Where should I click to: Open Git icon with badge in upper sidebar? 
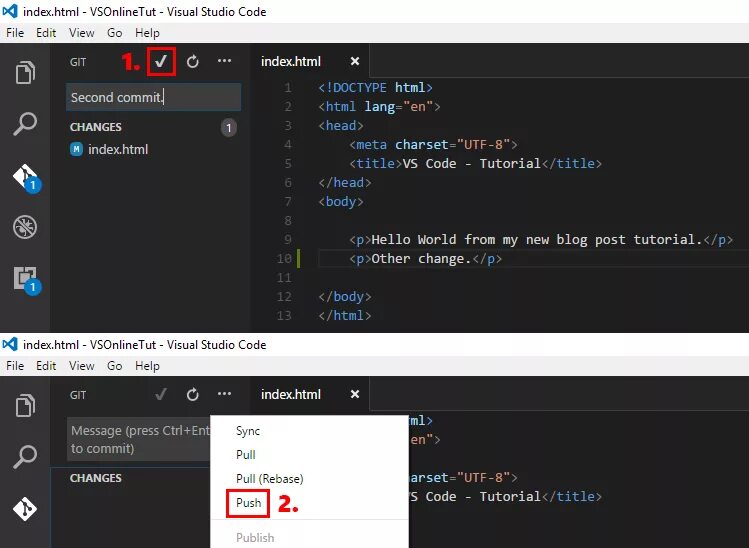point(26,178)
